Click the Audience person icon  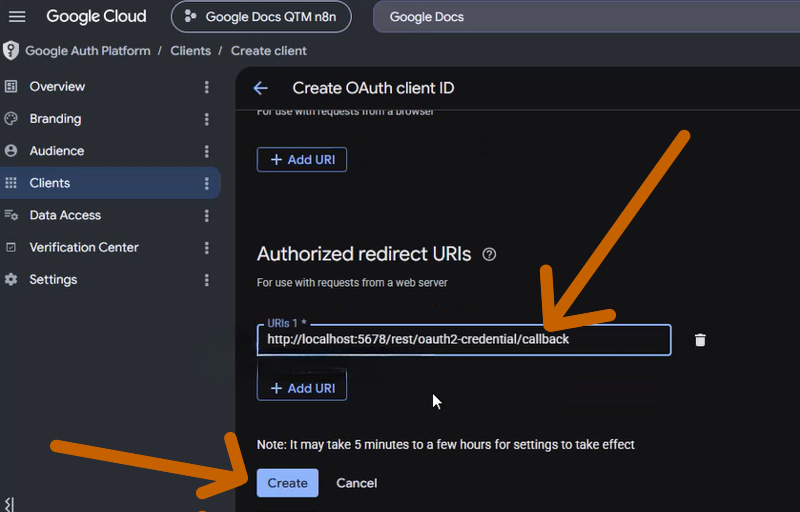(x=11, y=151)
